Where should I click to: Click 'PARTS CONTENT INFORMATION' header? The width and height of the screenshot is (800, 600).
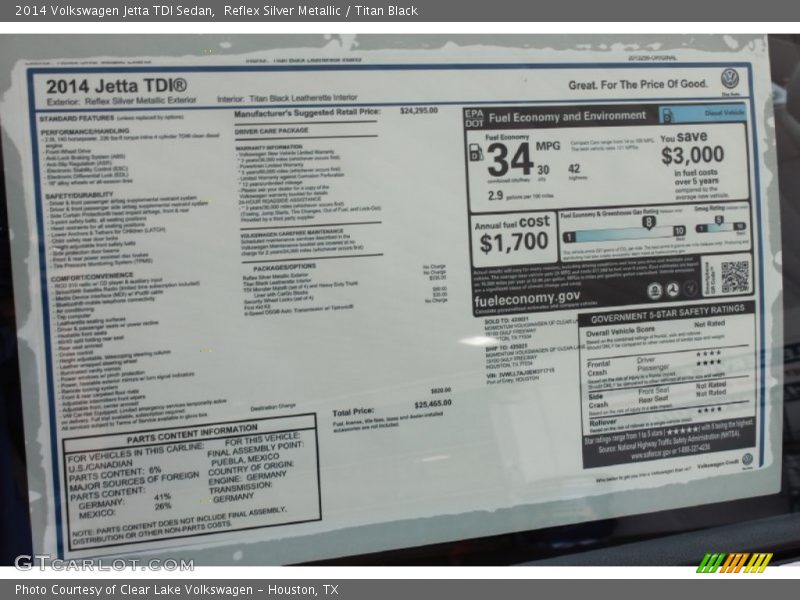click(192, 434)
